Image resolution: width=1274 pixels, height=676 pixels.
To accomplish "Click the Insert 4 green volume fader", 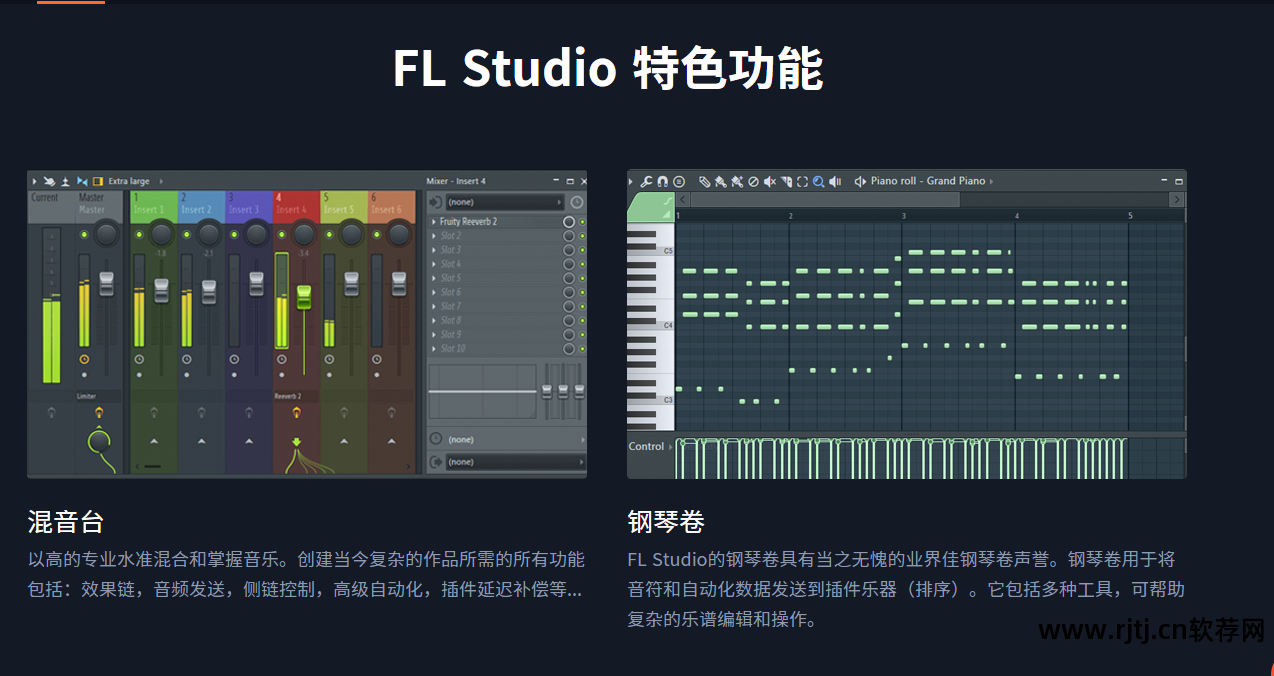I will point(304,297).
